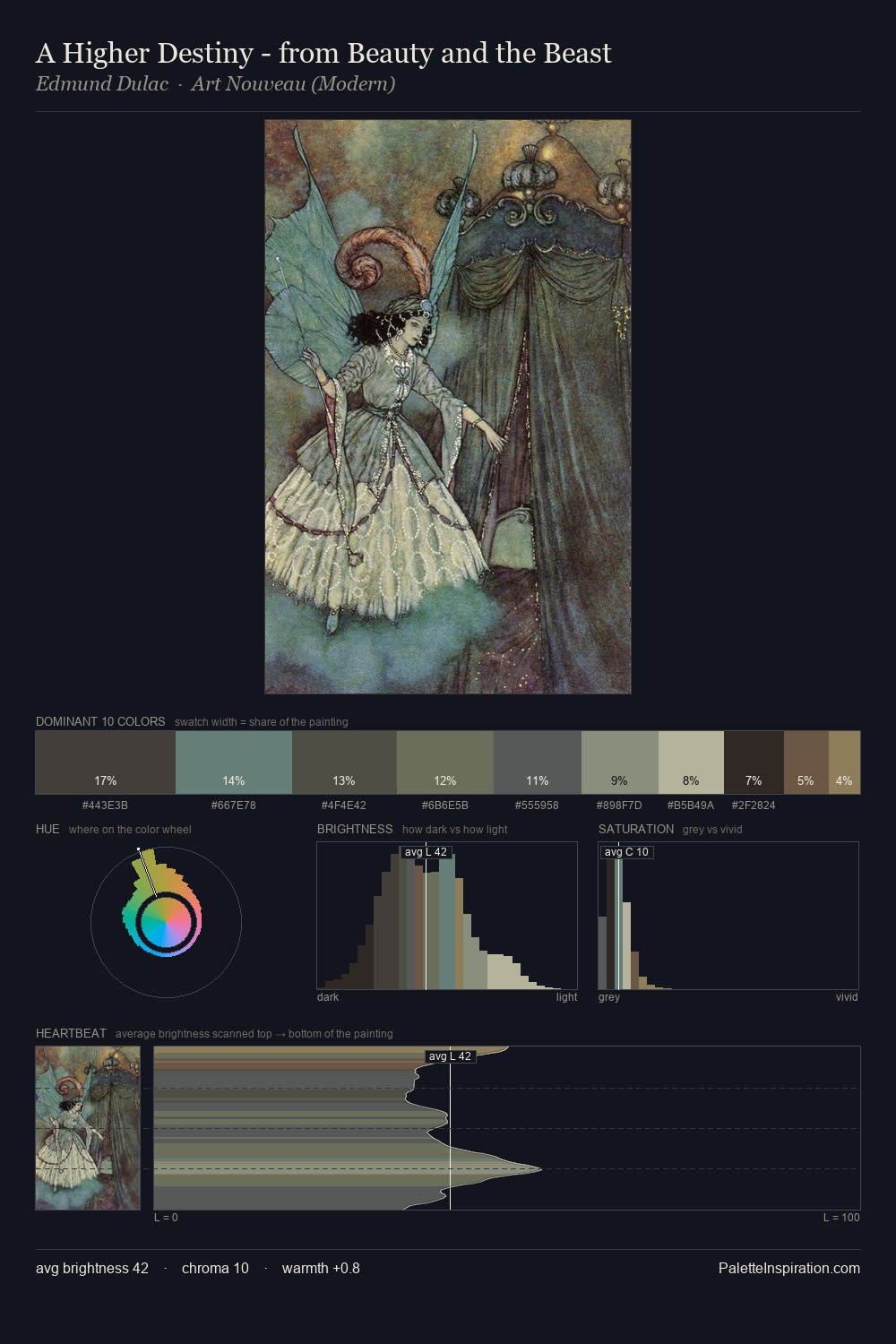Viewport: 896px width, 1344px height.
Task: Select the 8% pale swatch #B5B49A
Action: (691, 762)
